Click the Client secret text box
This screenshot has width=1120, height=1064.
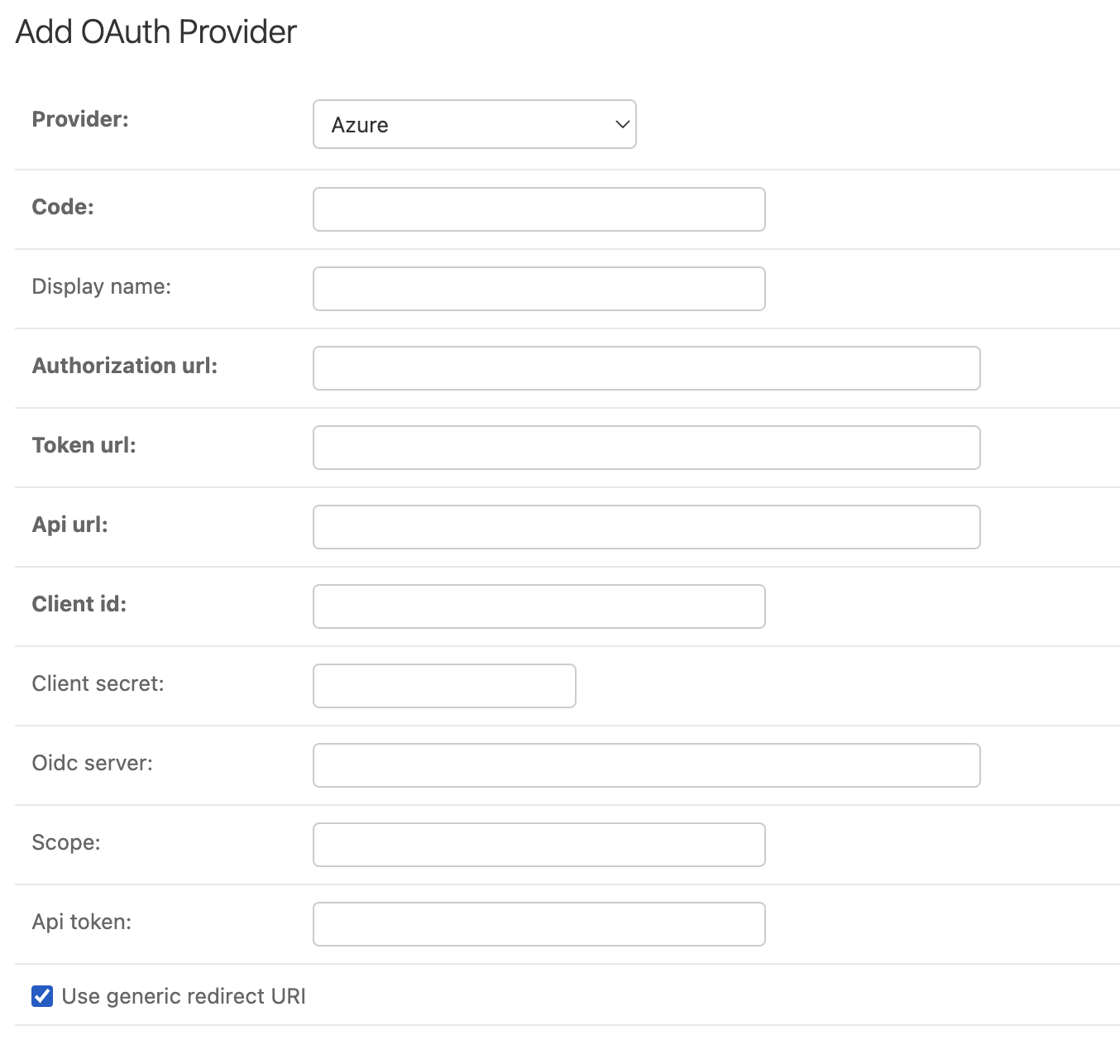tap(443, 685)
